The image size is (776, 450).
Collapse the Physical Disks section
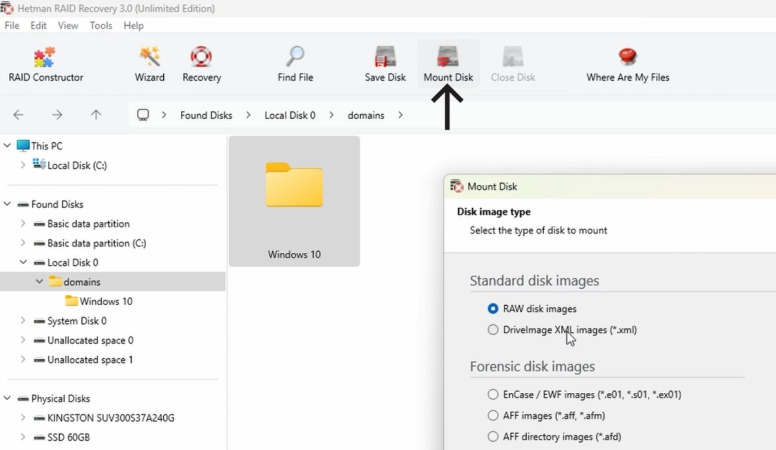[7, 398]
